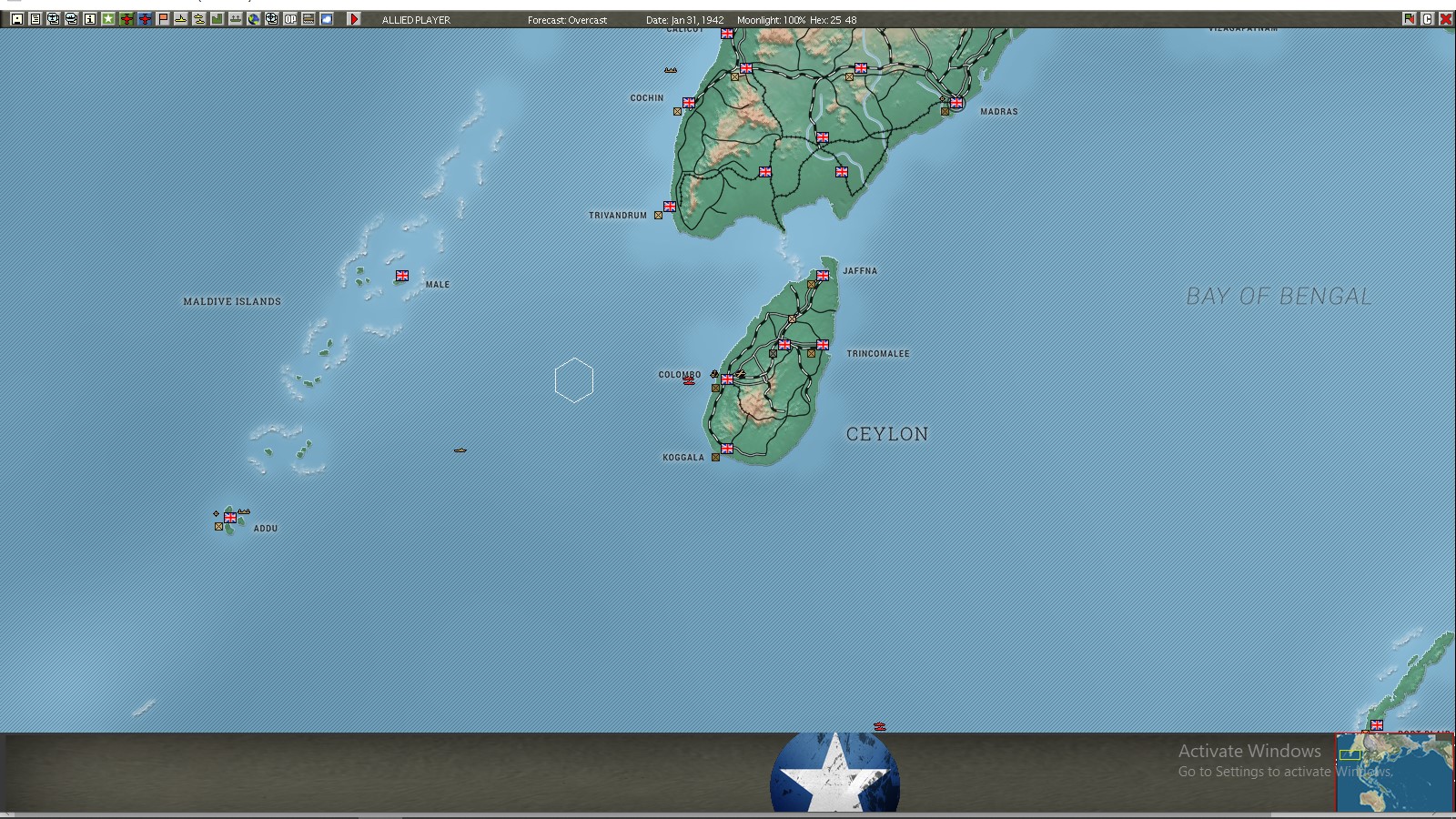Select the Trincomalee base flag

point(823,345)
